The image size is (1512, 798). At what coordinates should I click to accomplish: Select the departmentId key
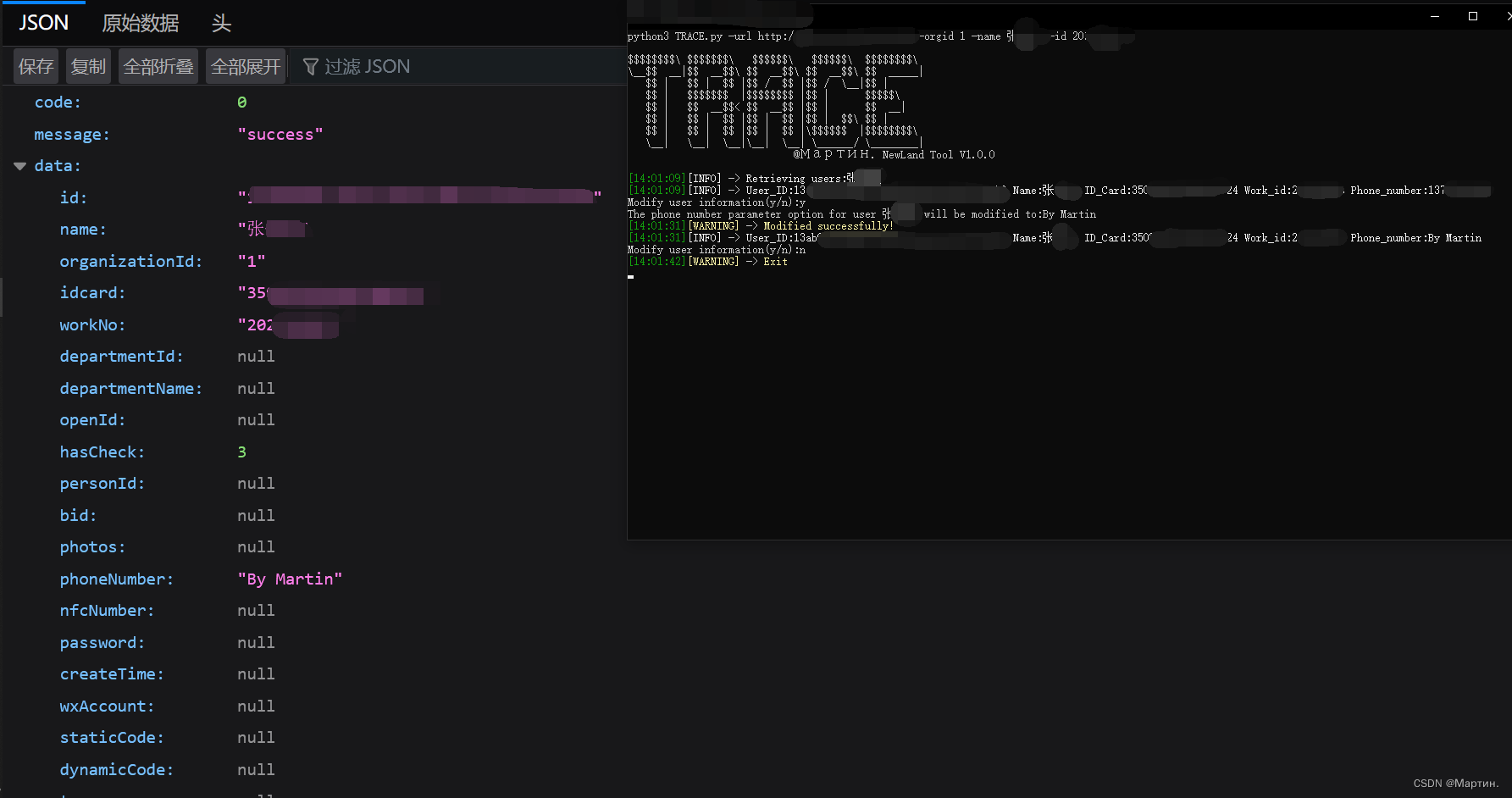(x=121, y=357)
